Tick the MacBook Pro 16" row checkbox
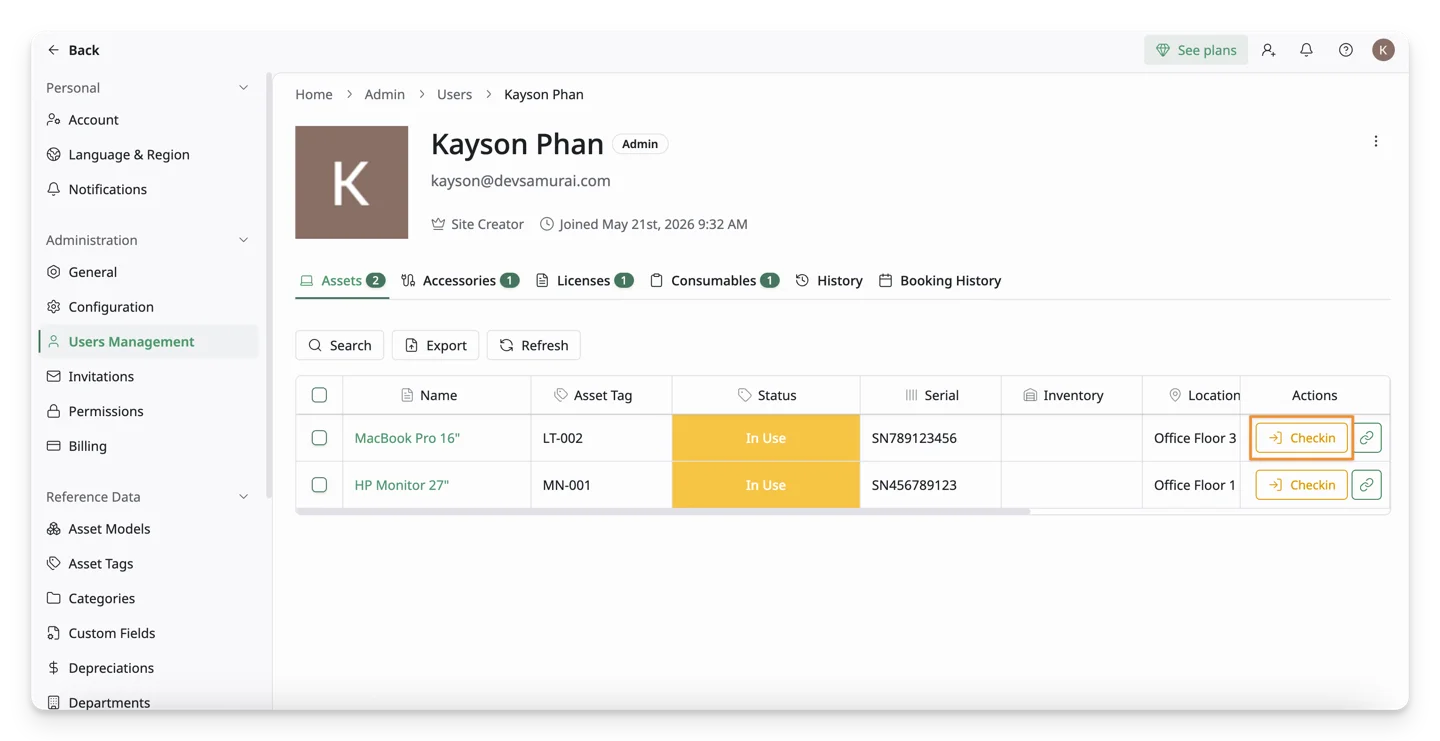The image size is (1440, 741). pos(319,438)
